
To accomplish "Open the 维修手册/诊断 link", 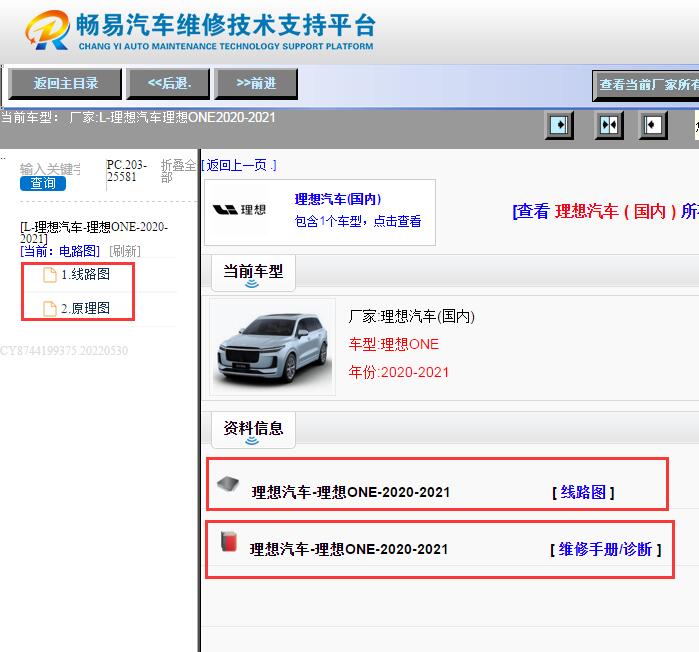I will 605,549.
